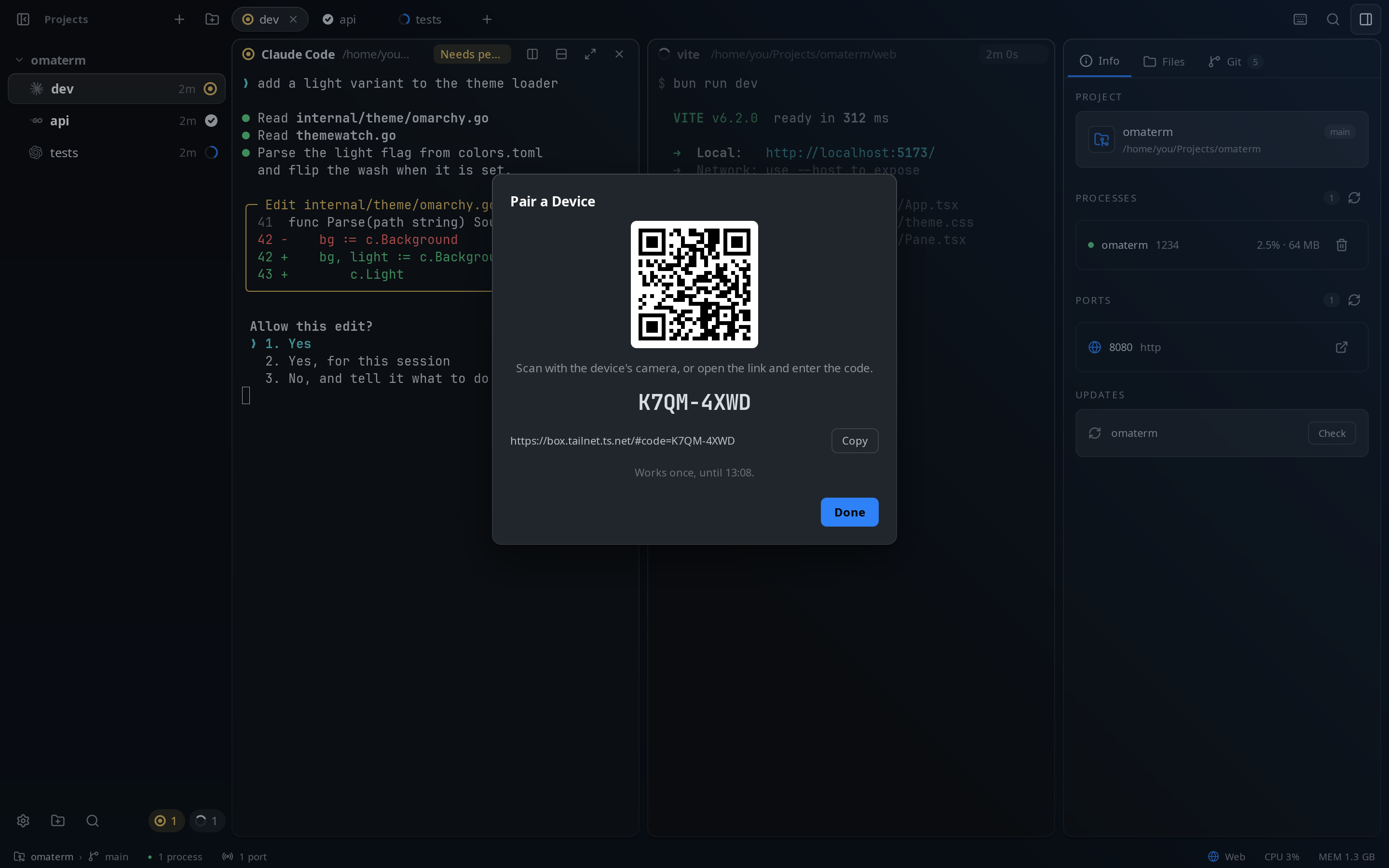Switch to the api tab

(346, 19)
